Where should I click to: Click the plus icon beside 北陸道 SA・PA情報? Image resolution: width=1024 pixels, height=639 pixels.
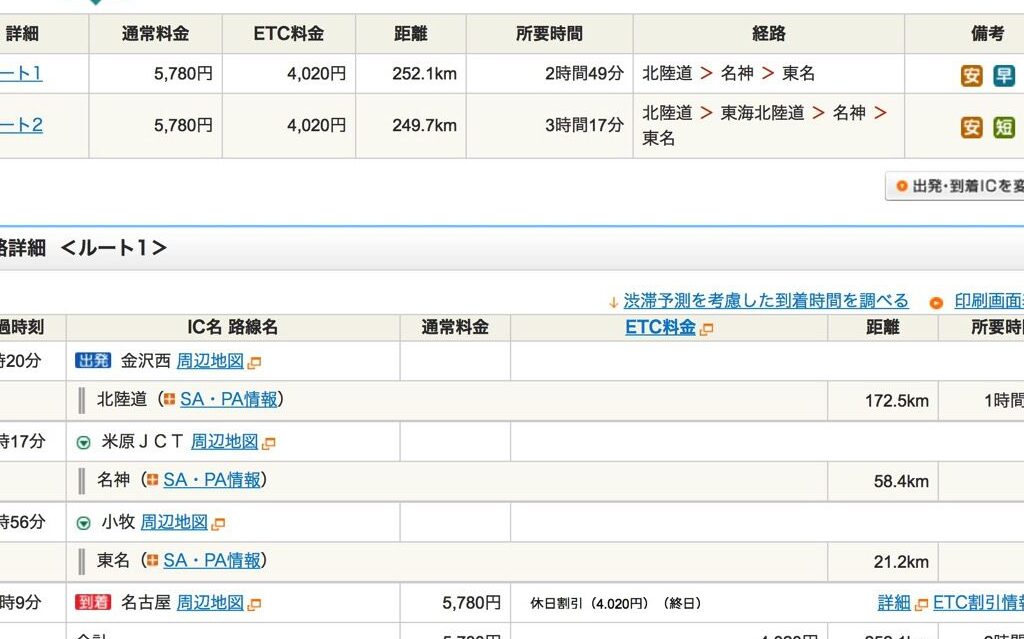(168, 400)
